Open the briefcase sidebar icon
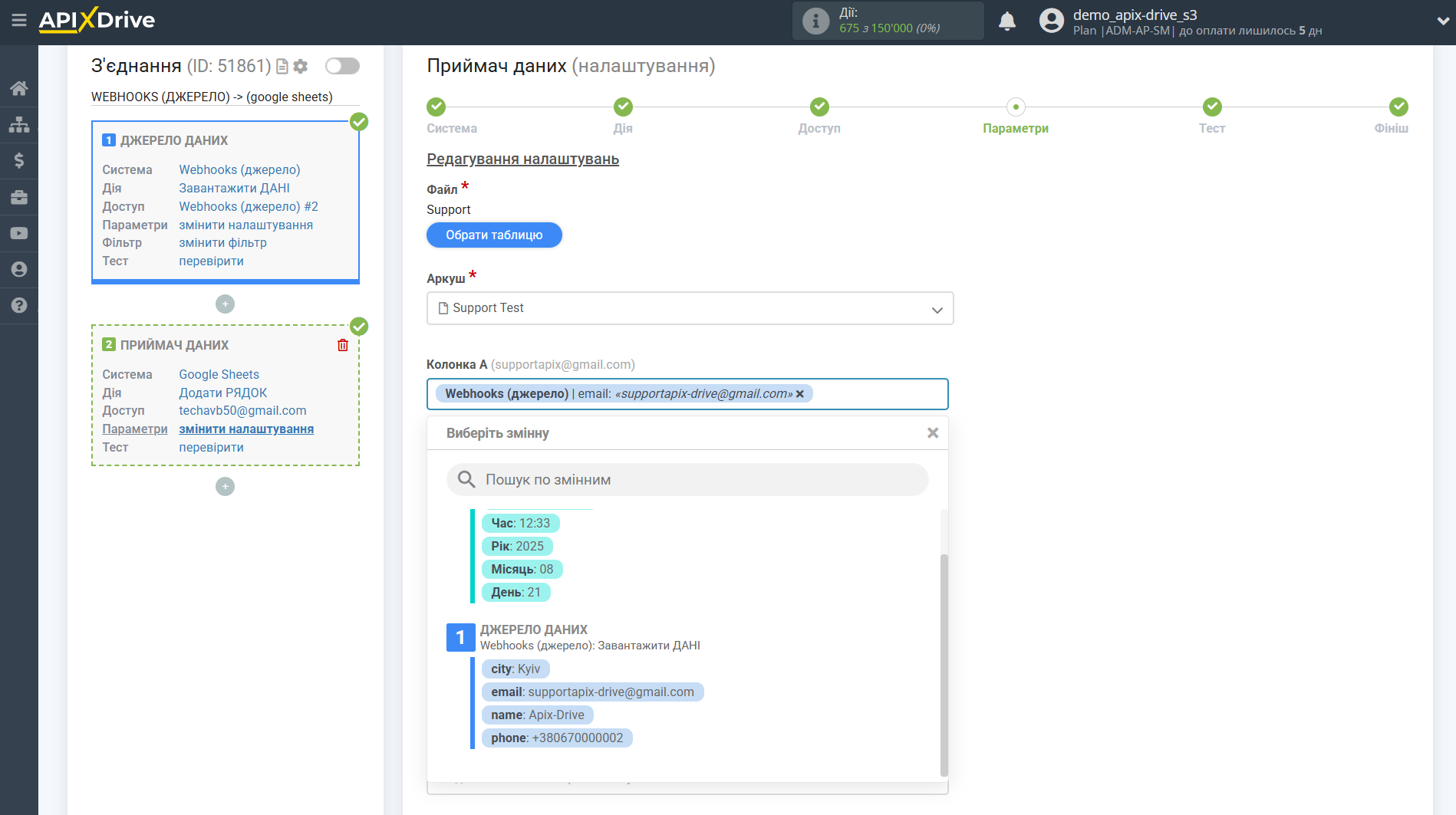1456x815 pixels. click(x=19, y=197)
